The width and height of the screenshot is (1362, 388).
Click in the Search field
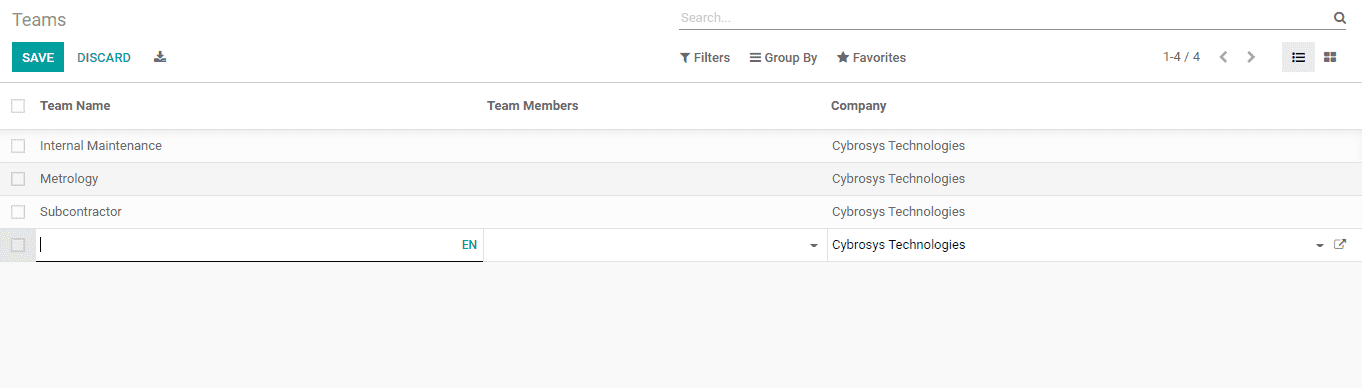coord(1005,18)
